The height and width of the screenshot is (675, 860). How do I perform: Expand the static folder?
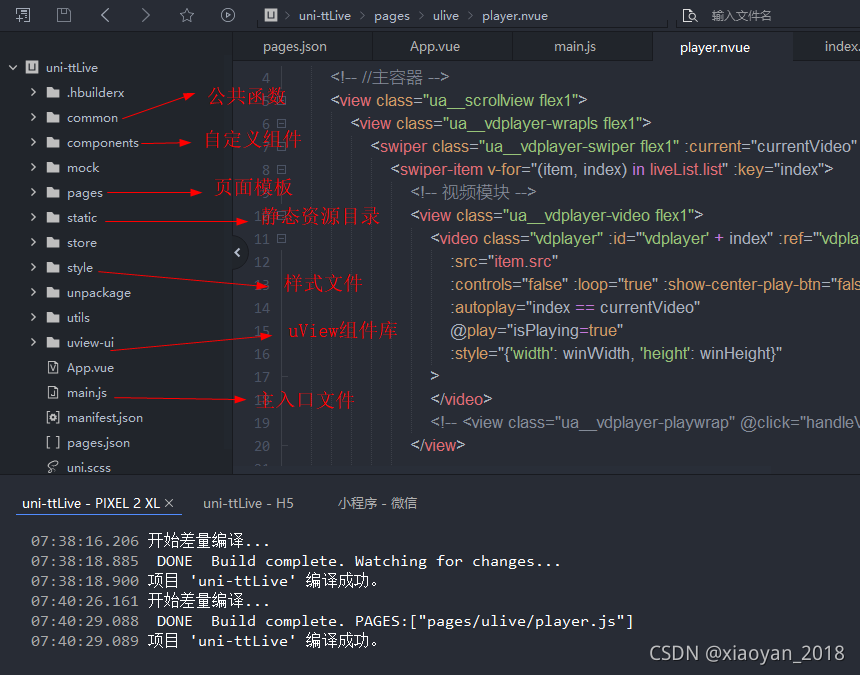point(33,217)
